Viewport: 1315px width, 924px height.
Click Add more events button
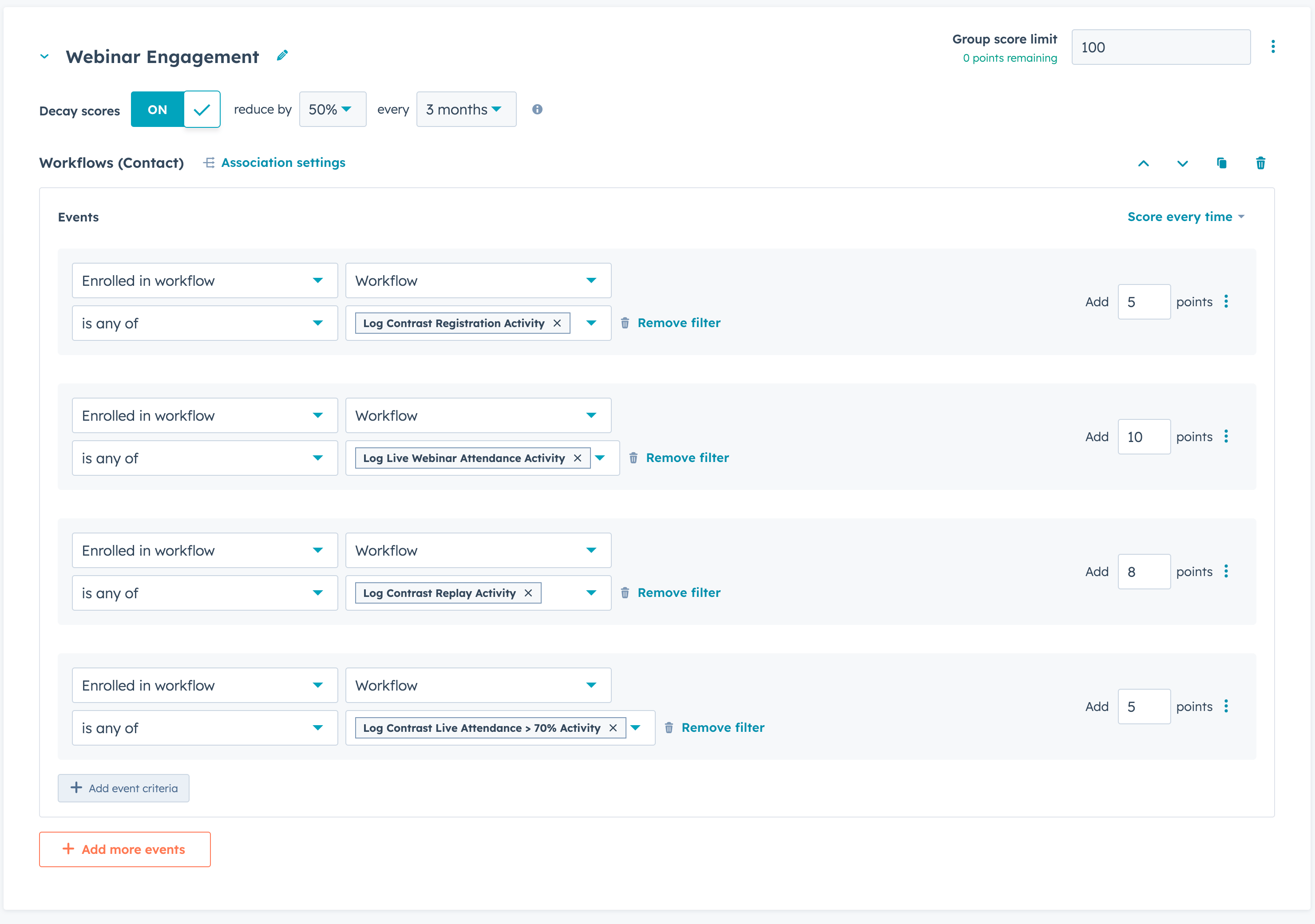125,849
